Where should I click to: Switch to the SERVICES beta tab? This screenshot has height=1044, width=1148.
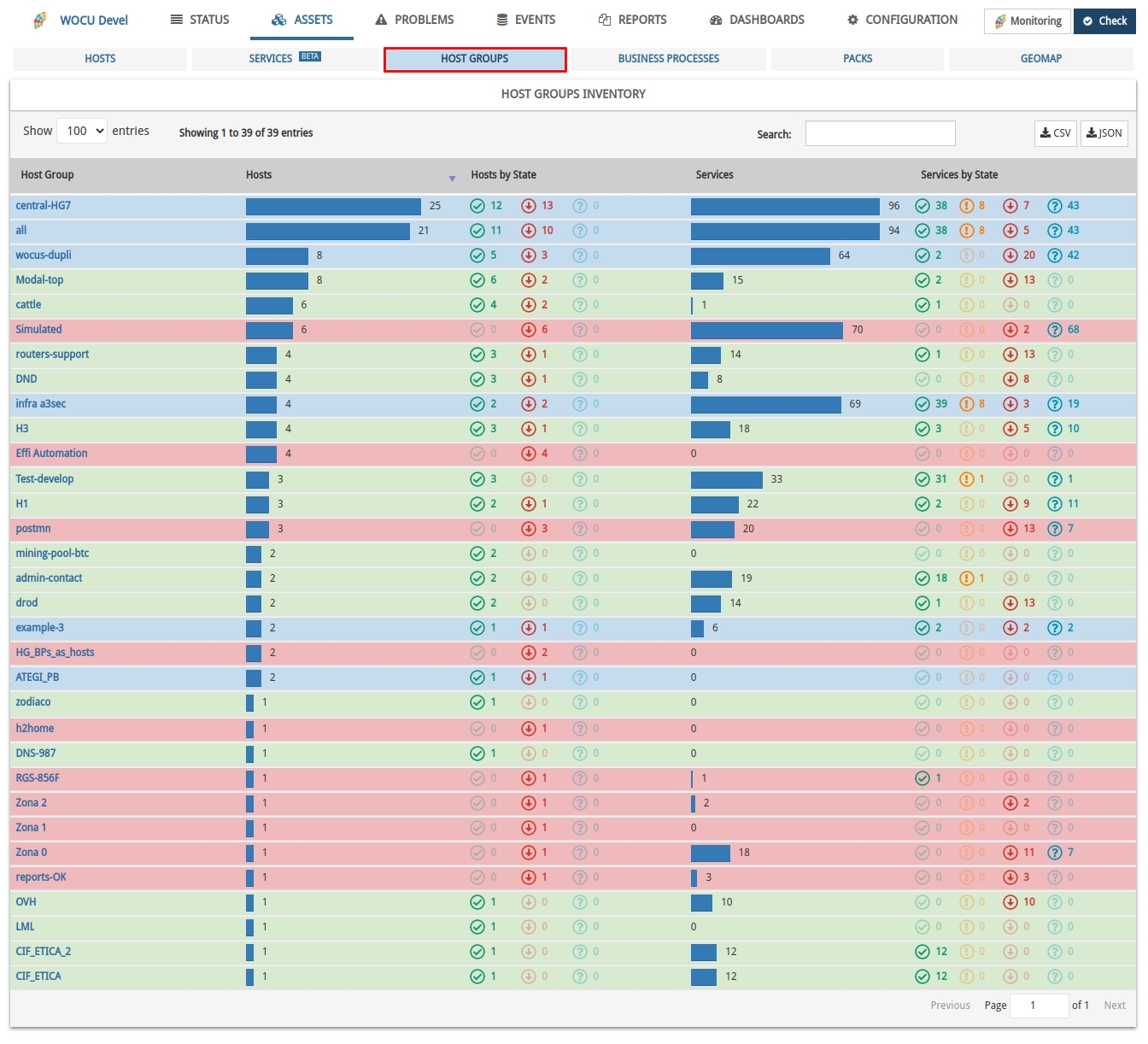coord(285,59)
